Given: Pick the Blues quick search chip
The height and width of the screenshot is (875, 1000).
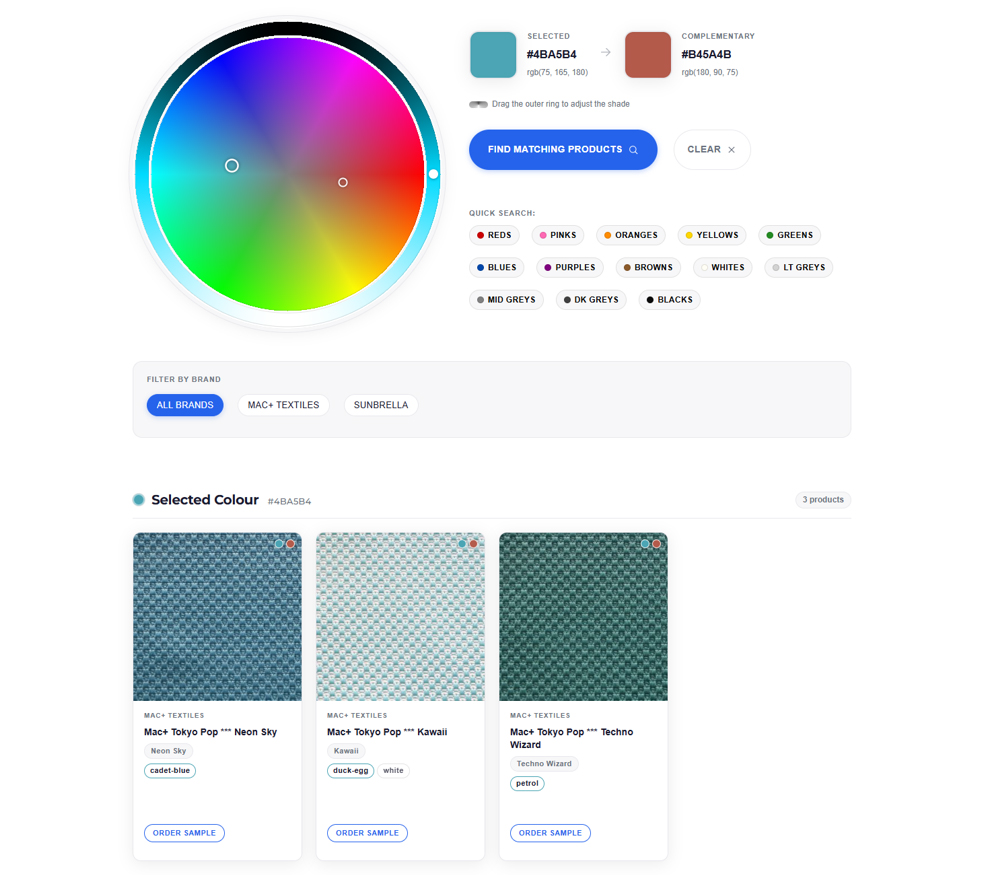Looking at the screenshot, I should coord(497,268).
